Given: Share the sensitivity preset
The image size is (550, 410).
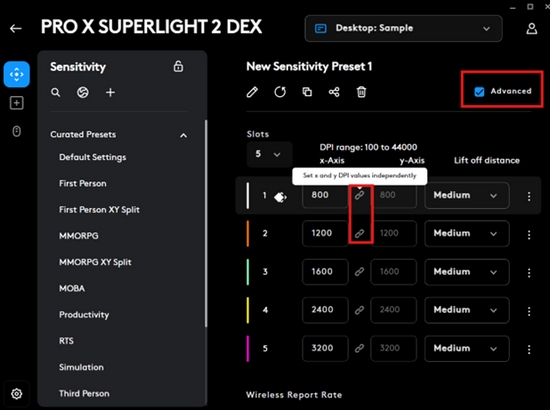Looking at the screenshot, I should (334, 92).
